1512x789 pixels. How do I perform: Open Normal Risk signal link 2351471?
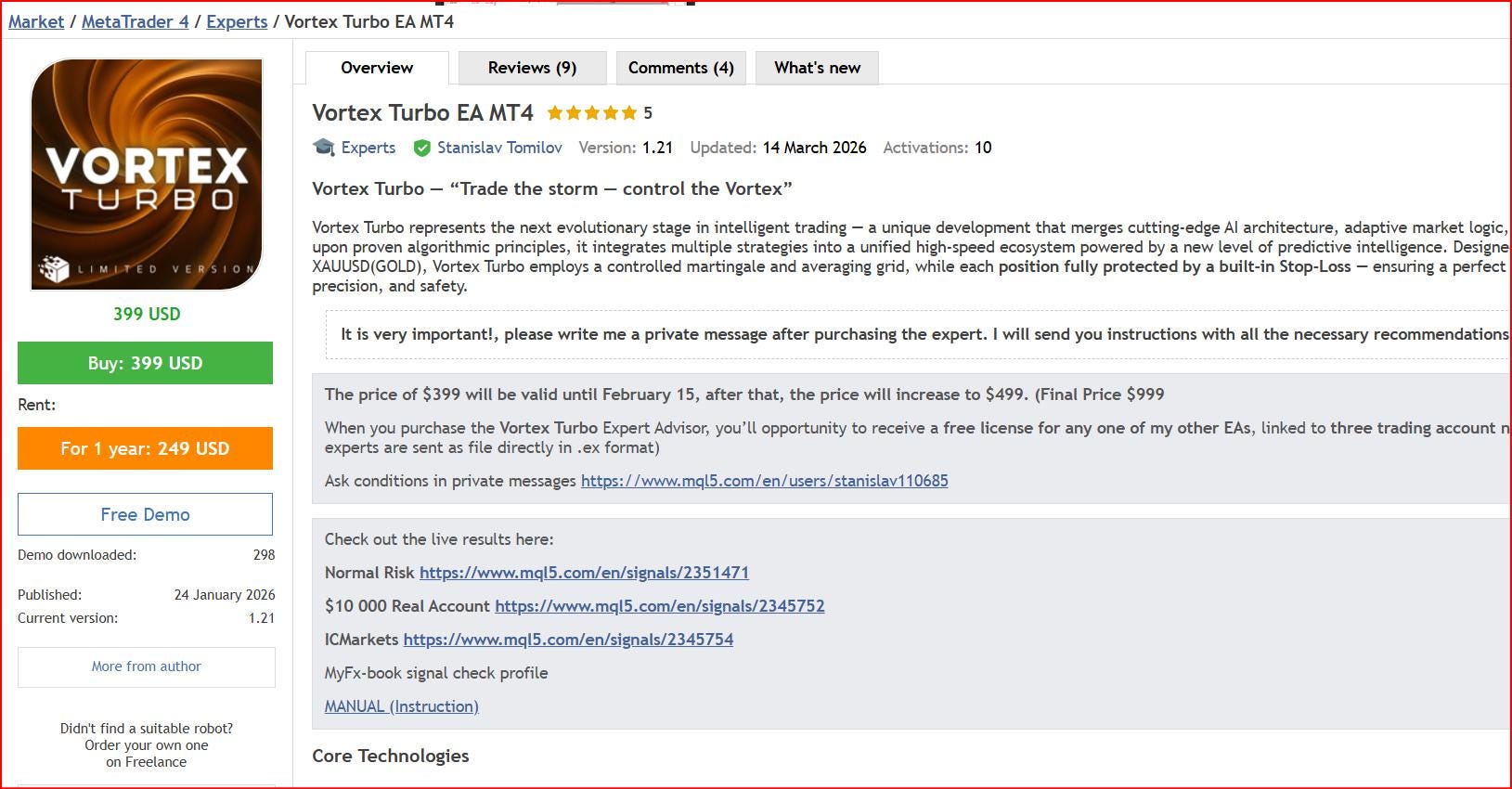click(584, 573)
